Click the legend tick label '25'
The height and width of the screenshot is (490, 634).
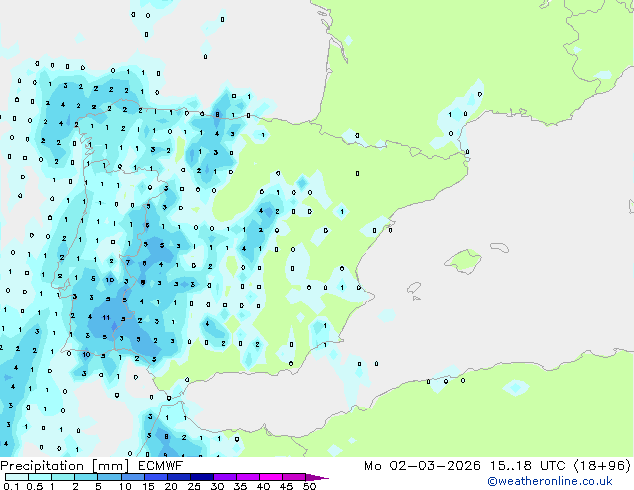[194, 486]
